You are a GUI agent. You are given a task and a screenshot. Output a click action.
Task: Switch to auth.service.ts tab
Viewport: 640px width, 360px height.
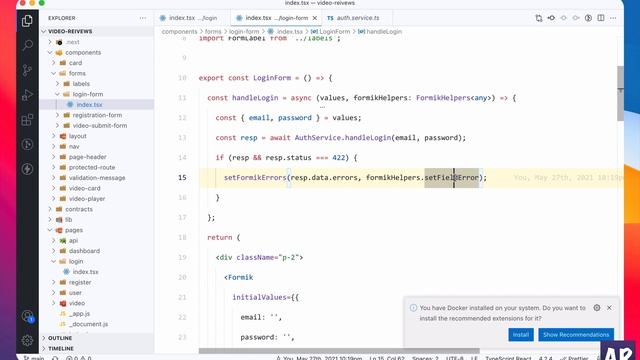coord(358,18)
